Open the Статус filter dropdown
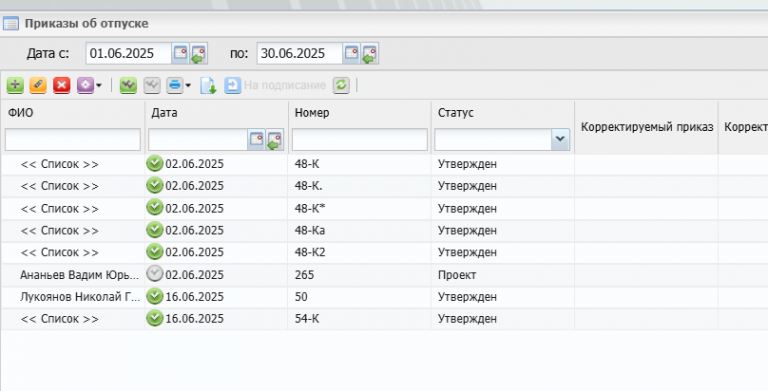Screen dimensions: 768x391 point(560,140)
